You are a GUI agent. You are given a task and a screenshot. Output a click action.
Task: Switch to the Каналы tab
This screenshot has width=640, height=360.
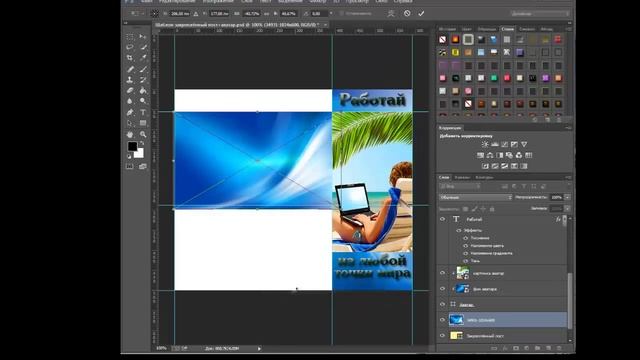click(x=462, y=178)
